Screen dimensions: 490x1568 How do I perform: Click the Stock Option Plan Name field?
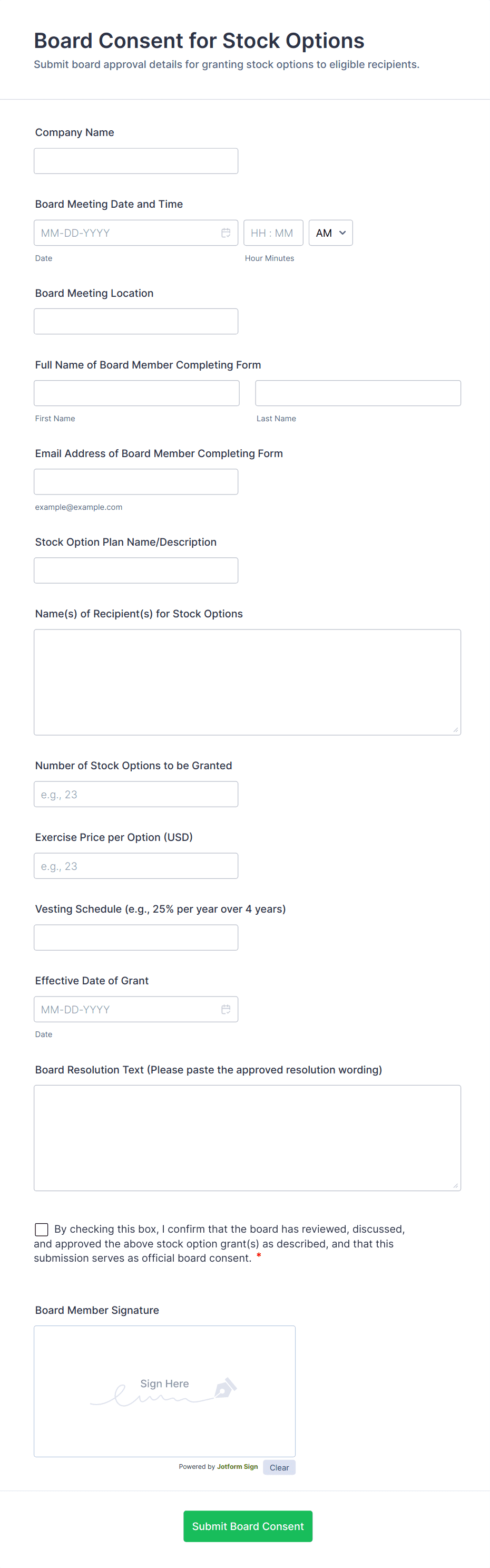(x=135, y=570)
